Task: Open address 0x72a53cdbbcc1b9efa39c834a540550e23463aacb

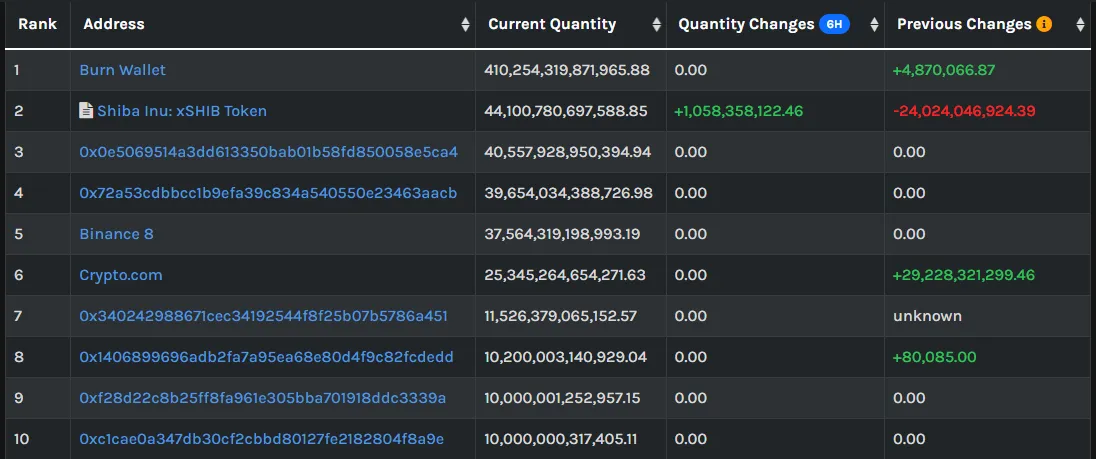Action: pyautogui.click(x=268, y=192)
